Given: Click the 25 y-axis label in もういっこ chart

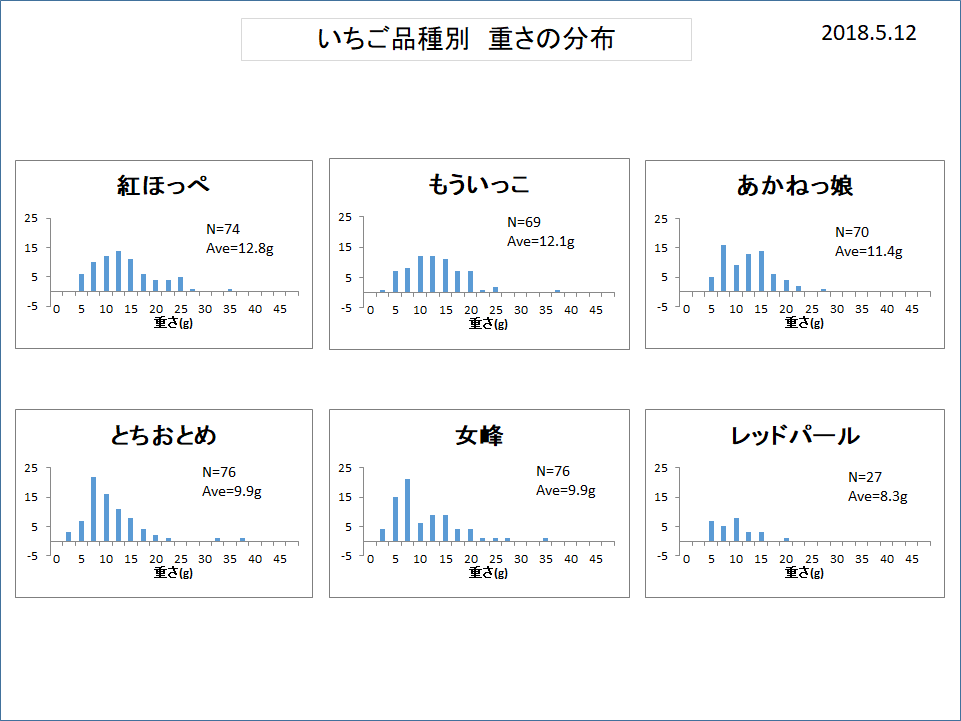Looking at the screenshot, I should coord(344,217).
